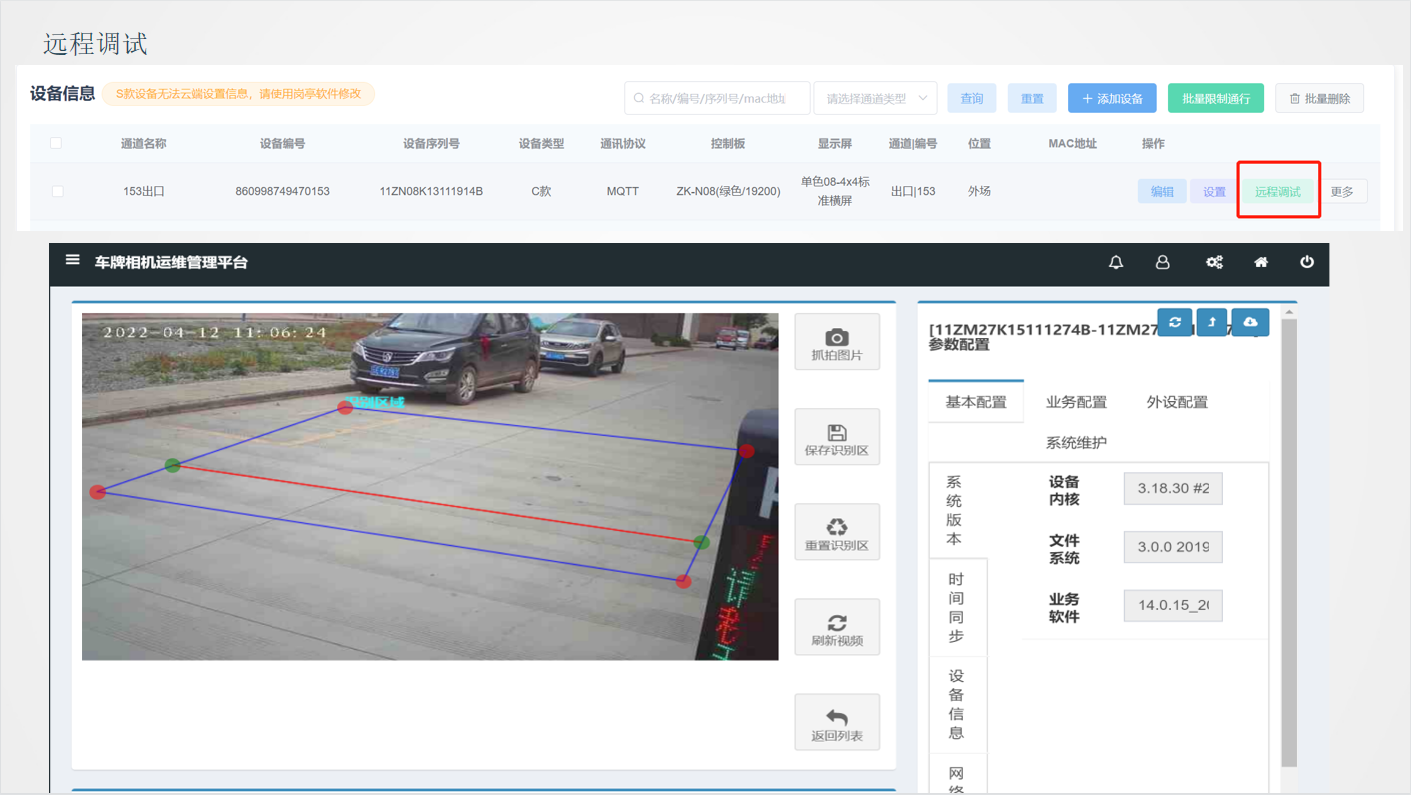This screenshot has height=795, width=1411.
Task: Open the user profile icon
Action: point(1162,262)
